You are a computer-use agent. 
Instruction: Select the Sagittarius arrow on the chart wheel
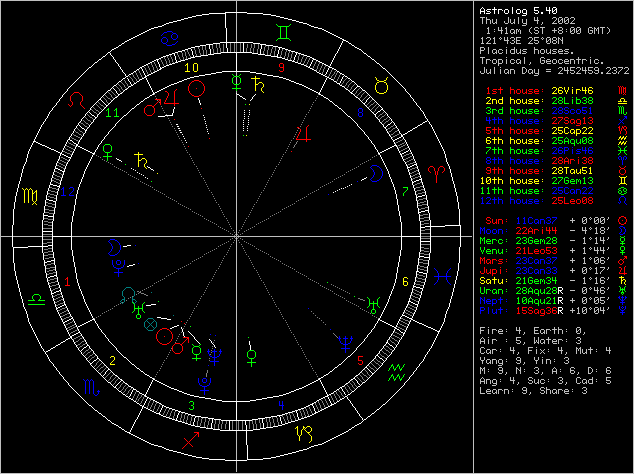[189, 441]
